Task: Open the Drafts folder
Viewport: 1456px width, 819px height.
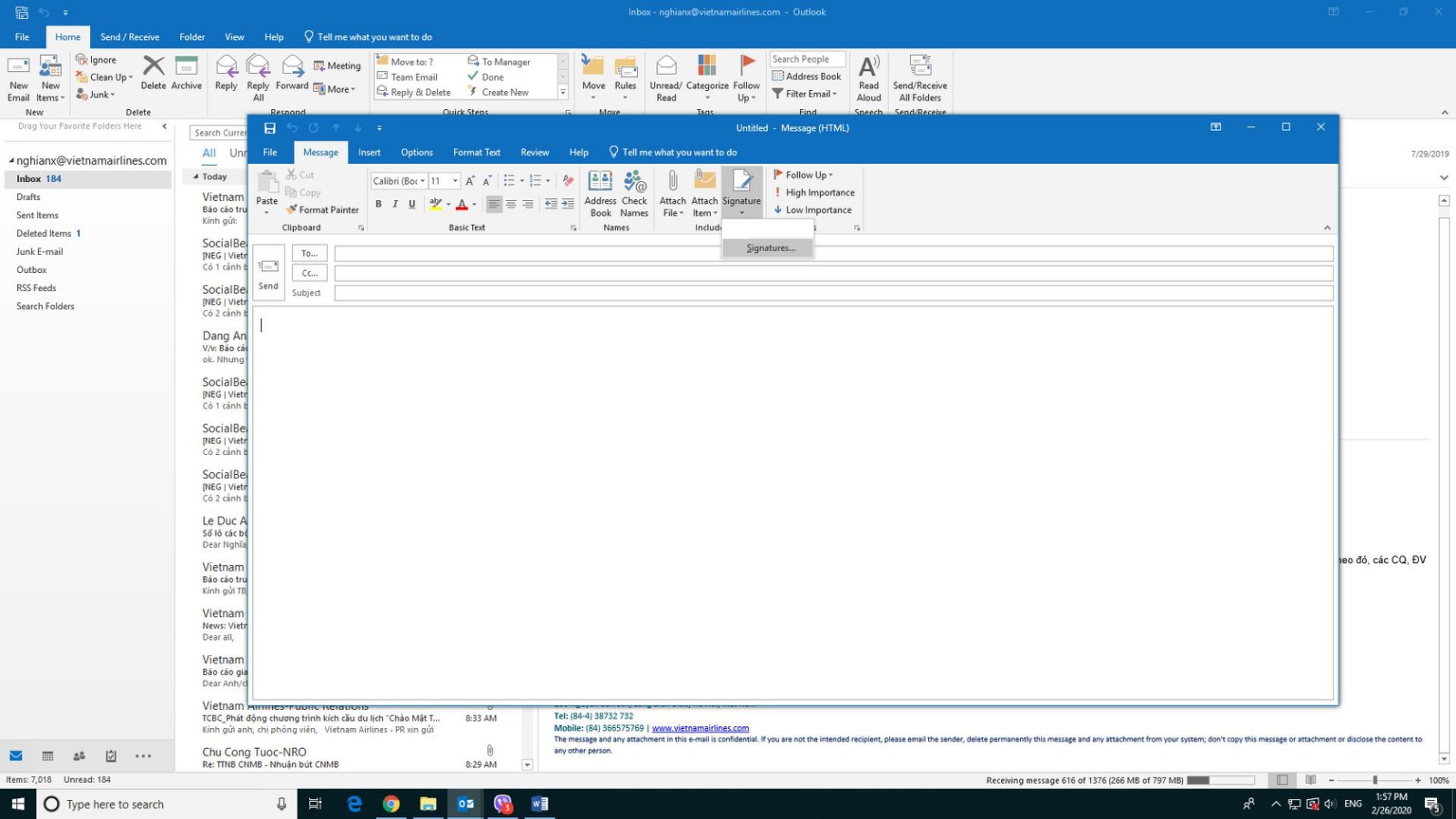Action: (x=28, y=197)
